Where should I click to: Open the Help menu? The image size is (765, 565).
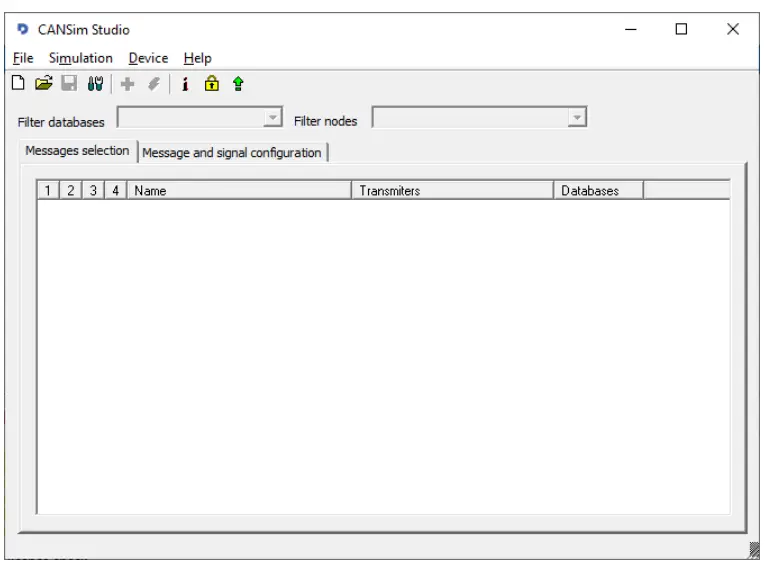coord(198,59)
